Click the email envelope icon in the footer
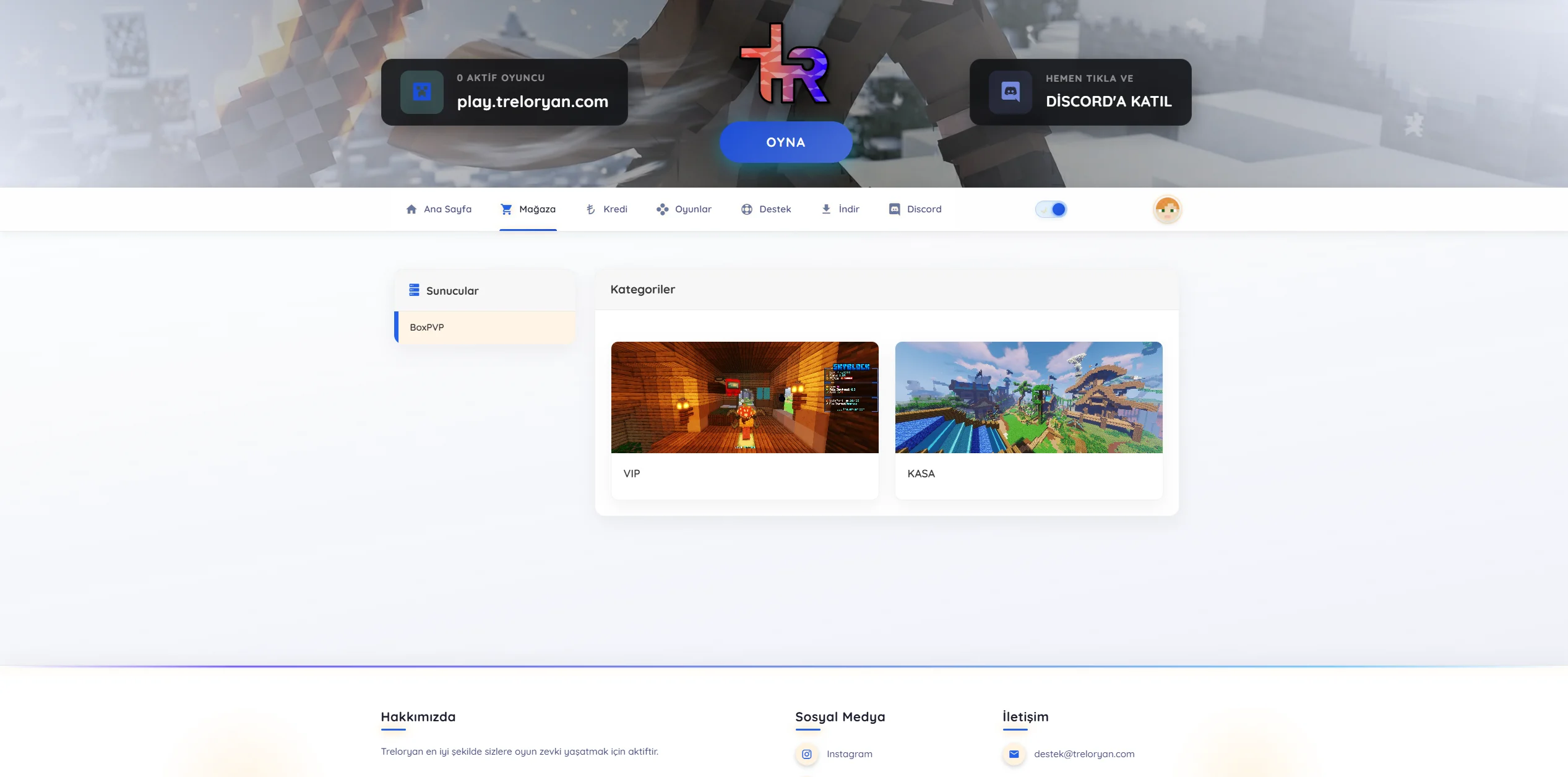1568x777 pixels. coord(1014,754)
